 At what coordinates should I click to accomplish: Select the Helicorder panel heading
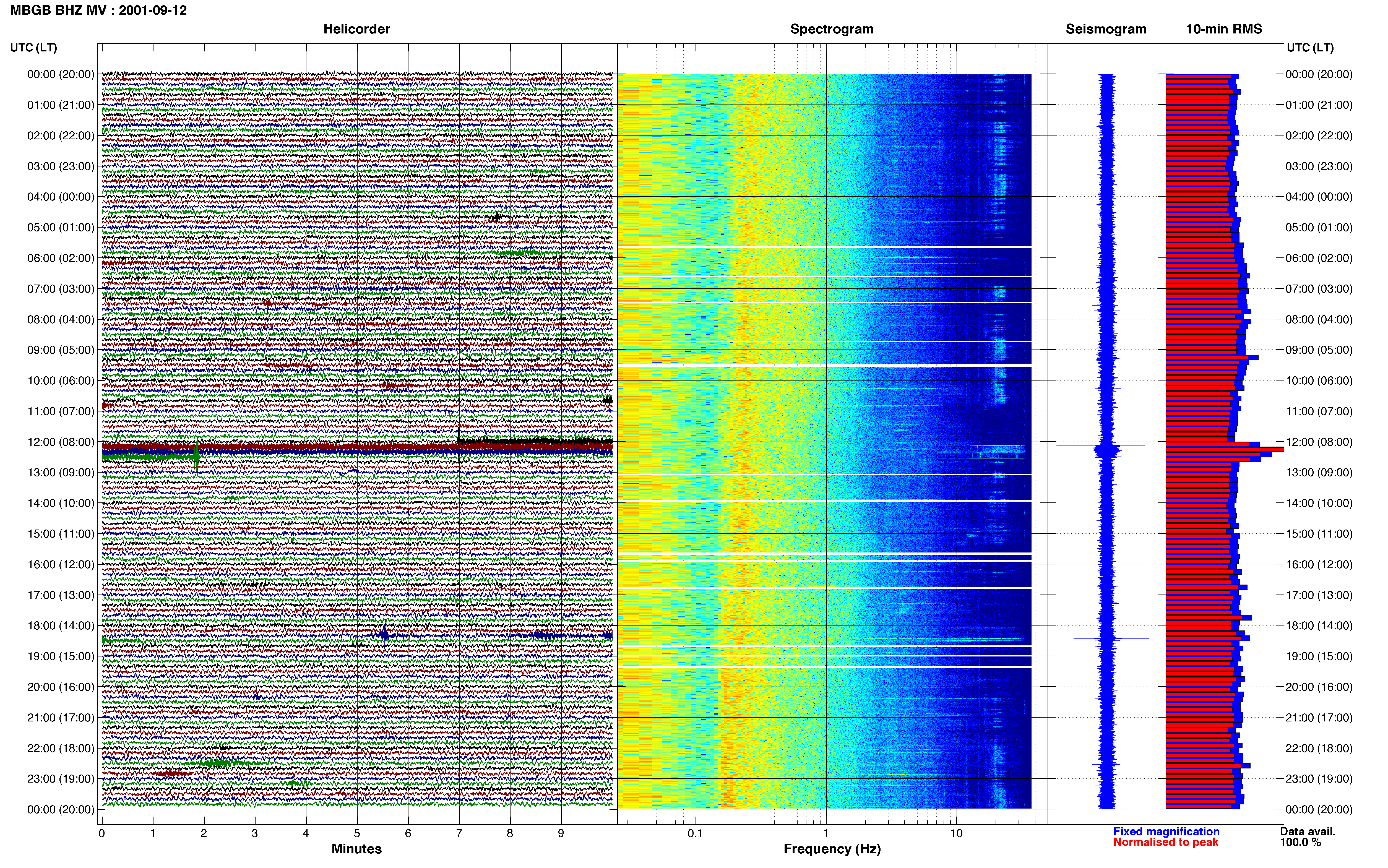click(x=356, y=29)
